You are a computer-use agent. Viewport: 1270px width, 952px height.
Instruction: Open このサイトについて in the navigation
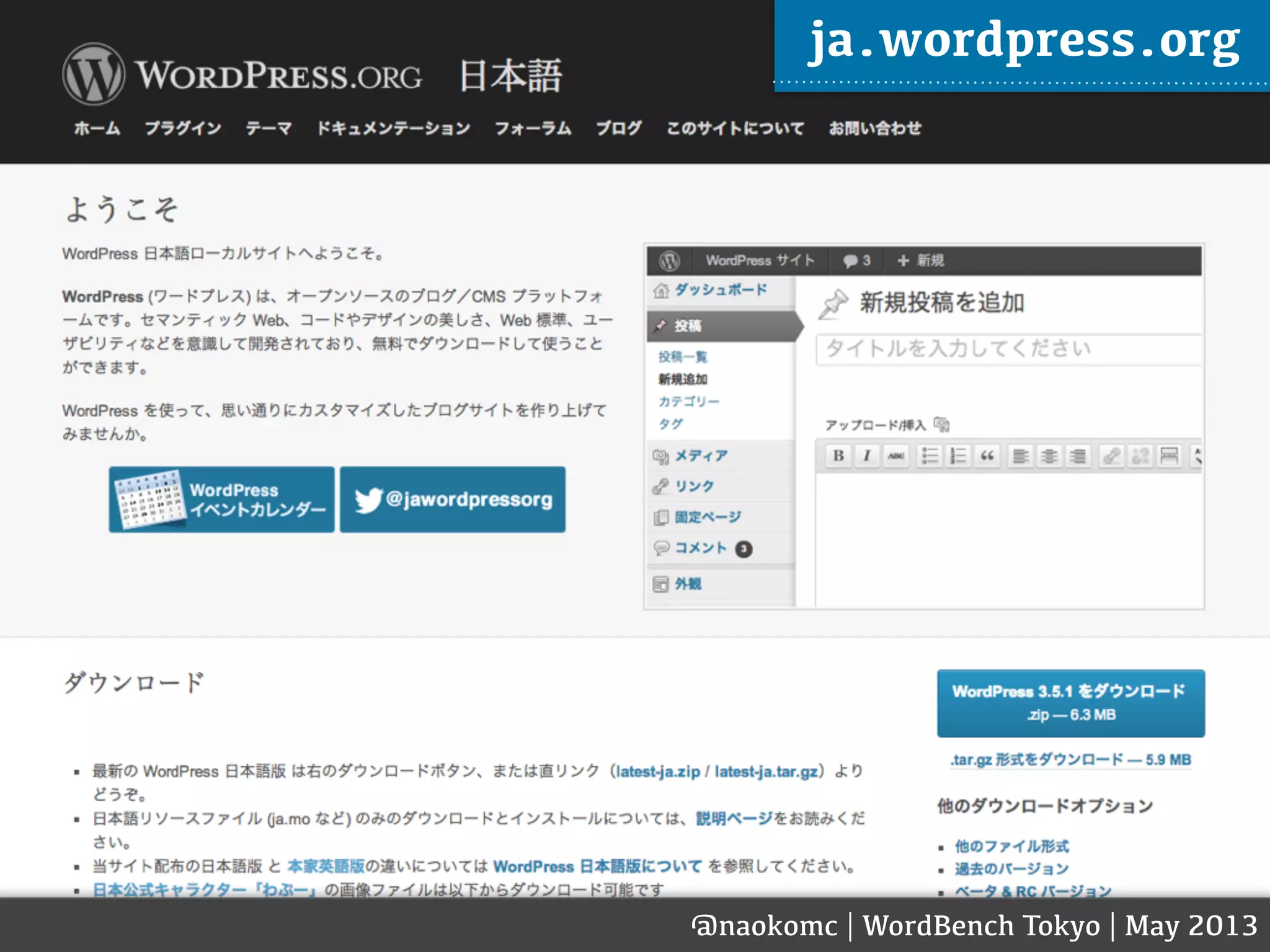tap(735, 128)
